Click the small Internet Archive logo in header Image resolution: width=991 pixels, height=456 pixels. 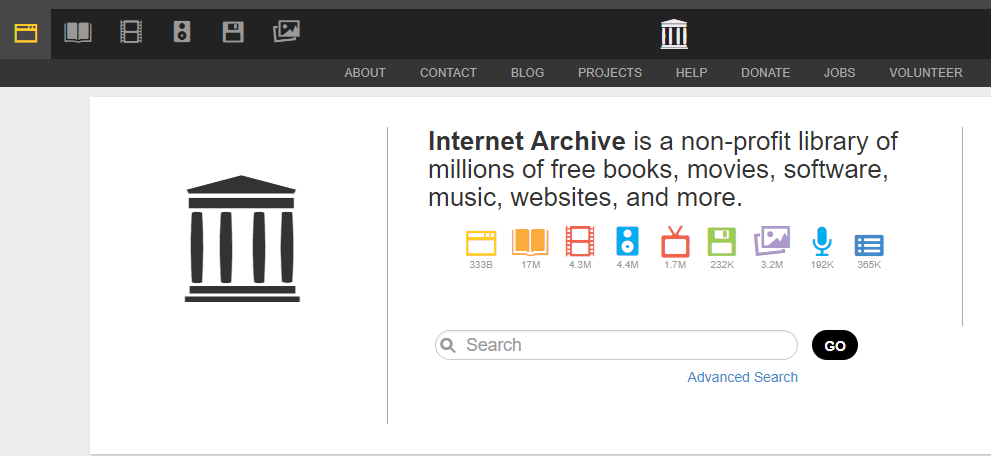pos(675,34)
